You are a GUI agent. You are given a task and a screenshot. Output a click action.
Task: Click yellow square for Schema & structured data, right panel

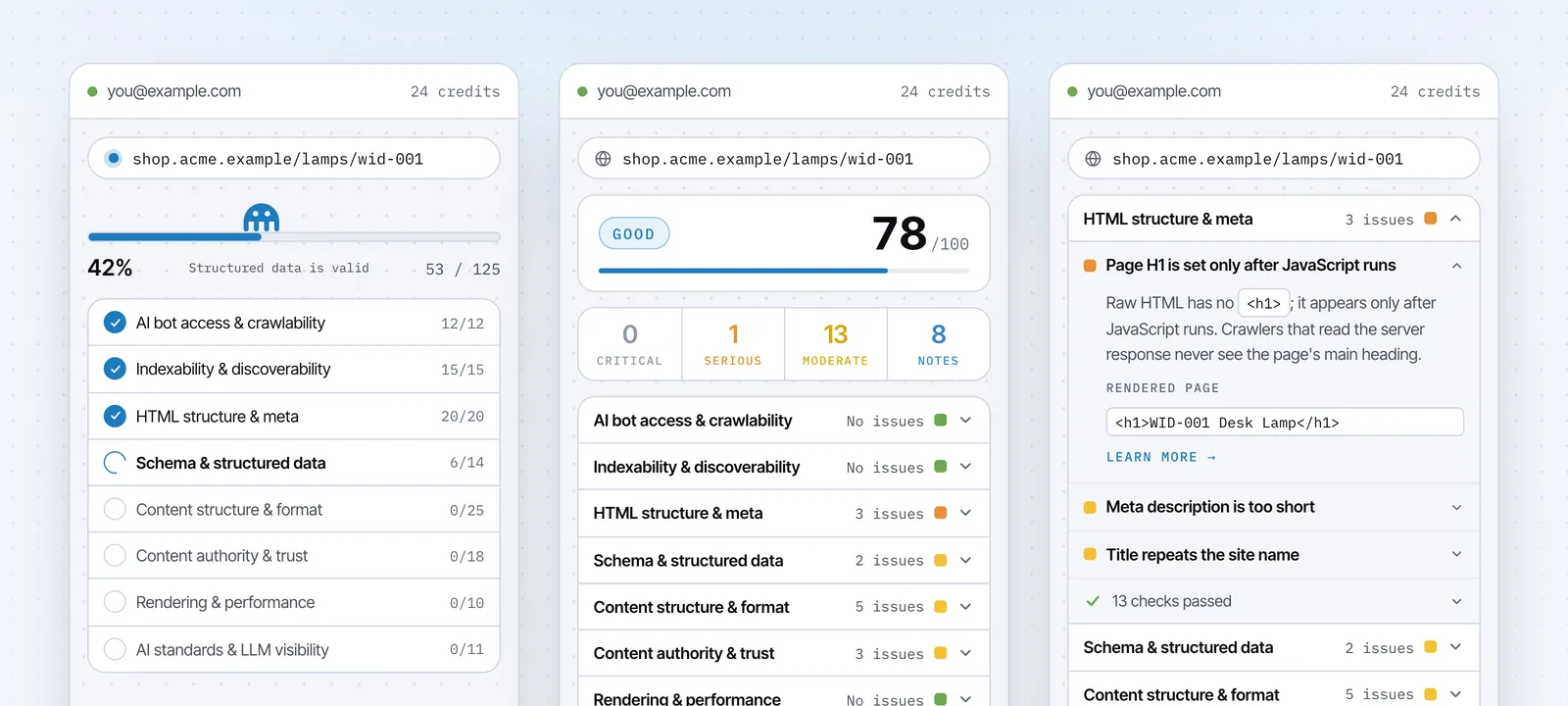(1431, 647)
